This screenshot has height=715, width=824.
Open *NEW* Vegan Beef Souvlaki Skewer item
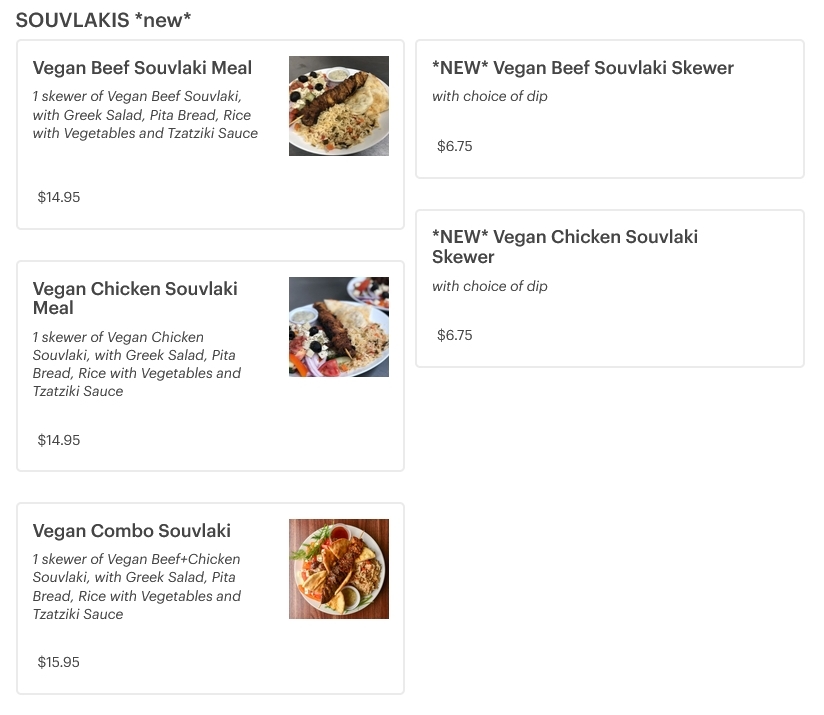(583, 68)
